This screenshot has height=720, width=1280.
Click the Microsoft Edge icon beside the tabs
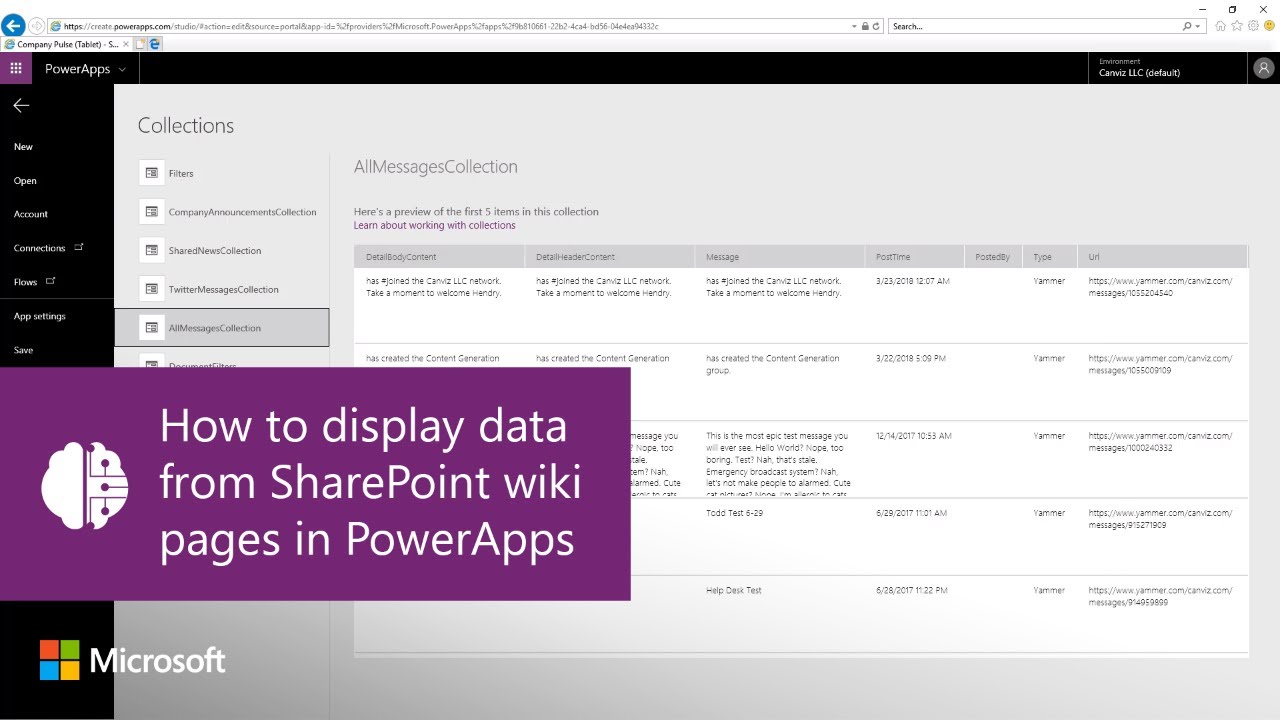(x=156, y=44)
